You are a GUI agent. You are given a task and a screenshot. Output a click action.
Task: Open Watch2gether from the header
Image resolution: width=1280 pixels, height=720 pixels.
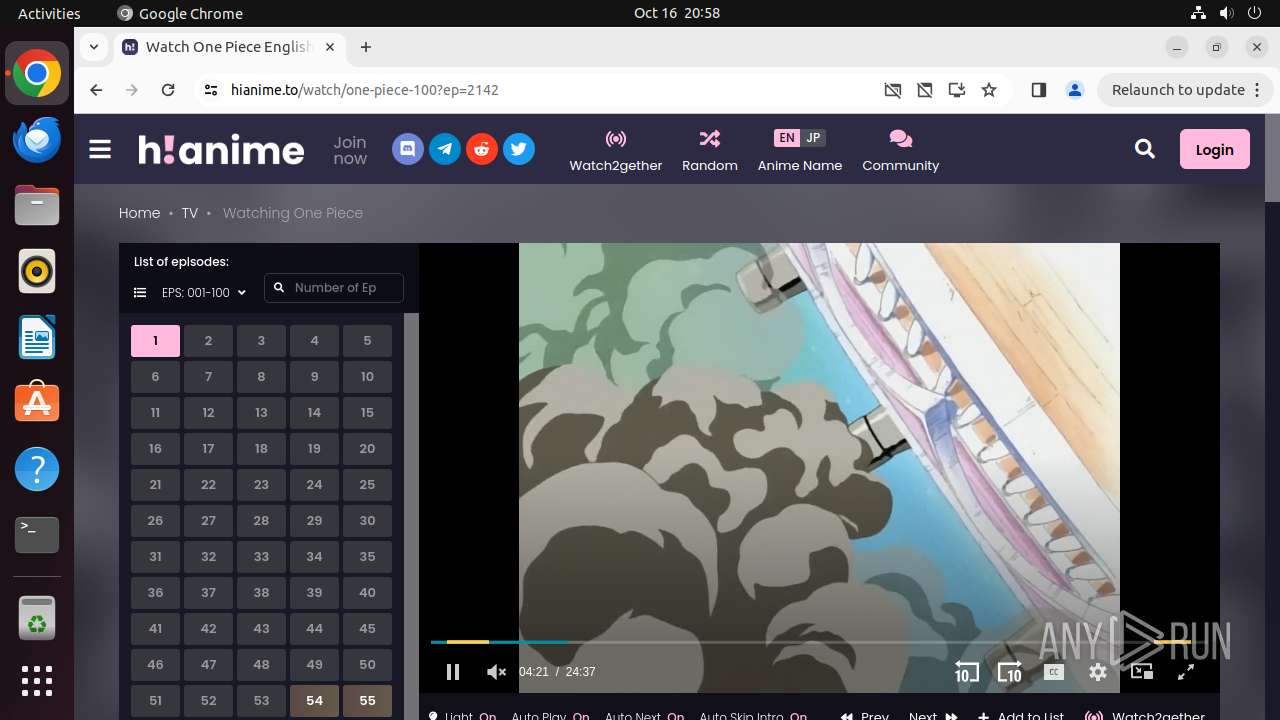(616, 151)
